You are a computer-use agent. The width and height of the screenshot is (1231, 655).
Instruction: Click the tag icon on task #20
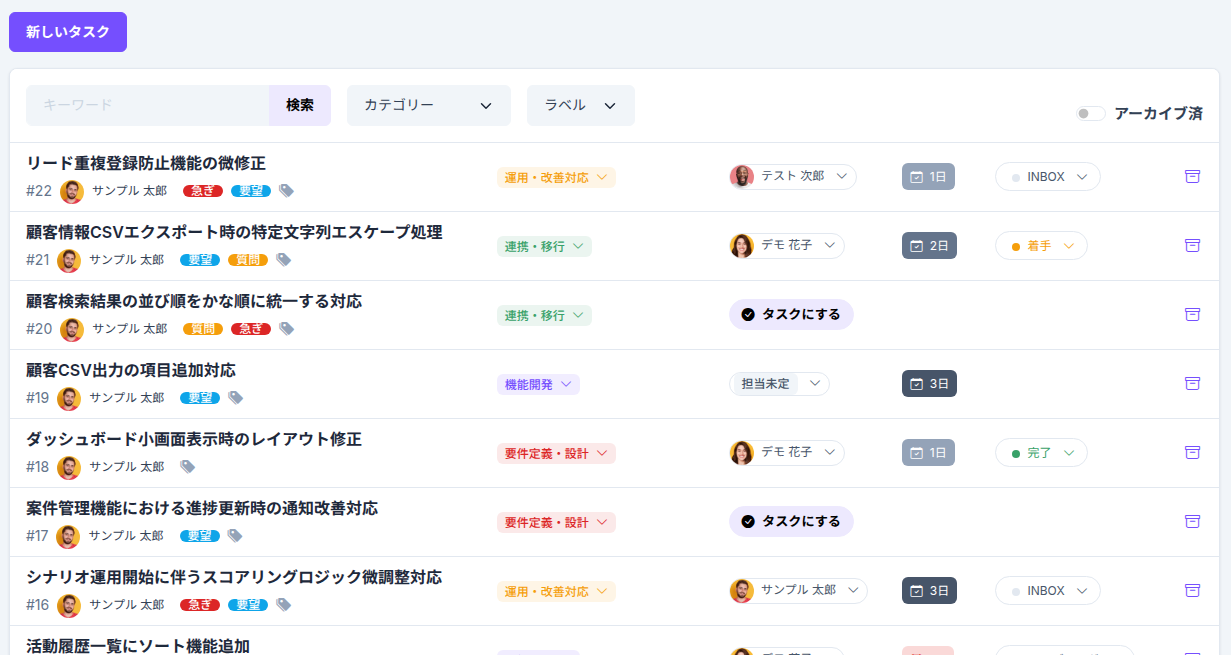286,328
